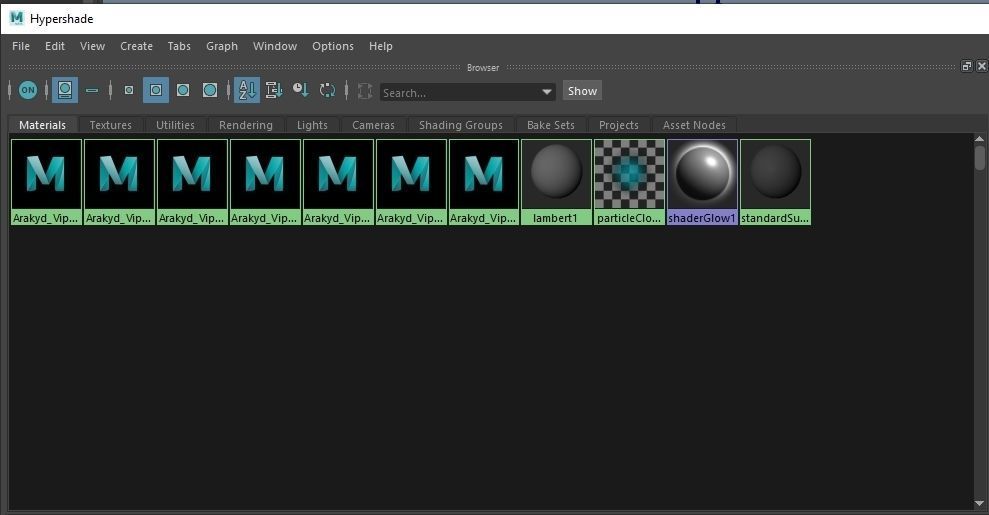Reverse the node sort order
The width and height of the screenshot is (989, 515).
pyautogui.click(x=327, y=90)
